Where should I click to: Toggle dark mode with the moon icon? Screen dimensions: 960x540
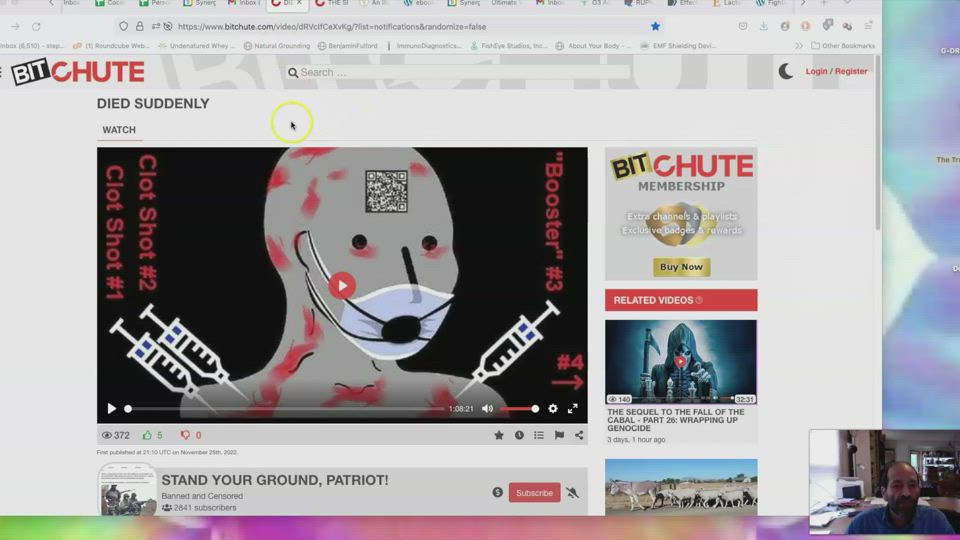(786, 71)
